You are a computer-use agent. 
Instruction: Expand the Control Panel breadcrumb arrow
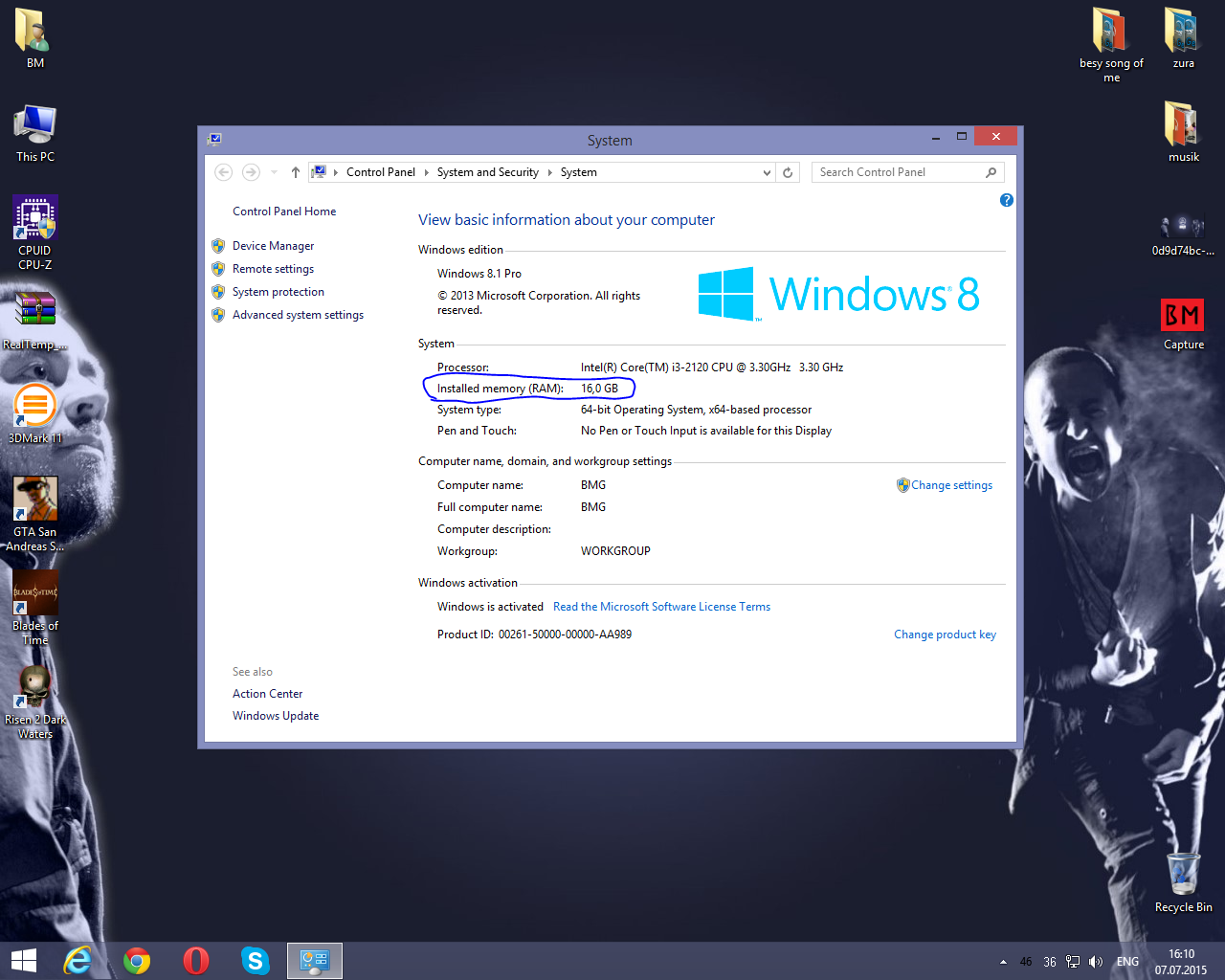[x=426, y=172]
